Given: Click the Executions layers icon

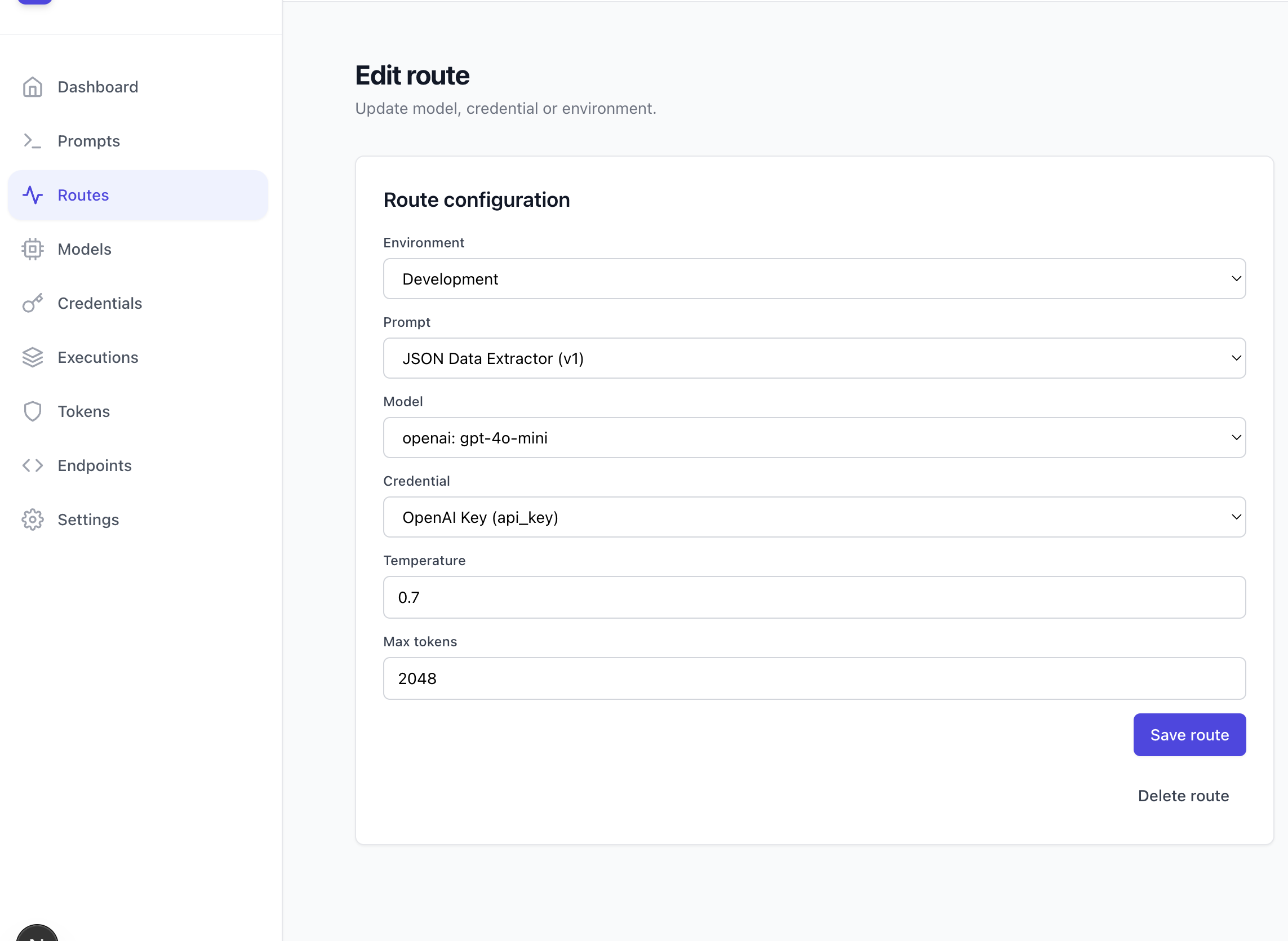Looking at the screenshot, I should click(x=33, y=358).
